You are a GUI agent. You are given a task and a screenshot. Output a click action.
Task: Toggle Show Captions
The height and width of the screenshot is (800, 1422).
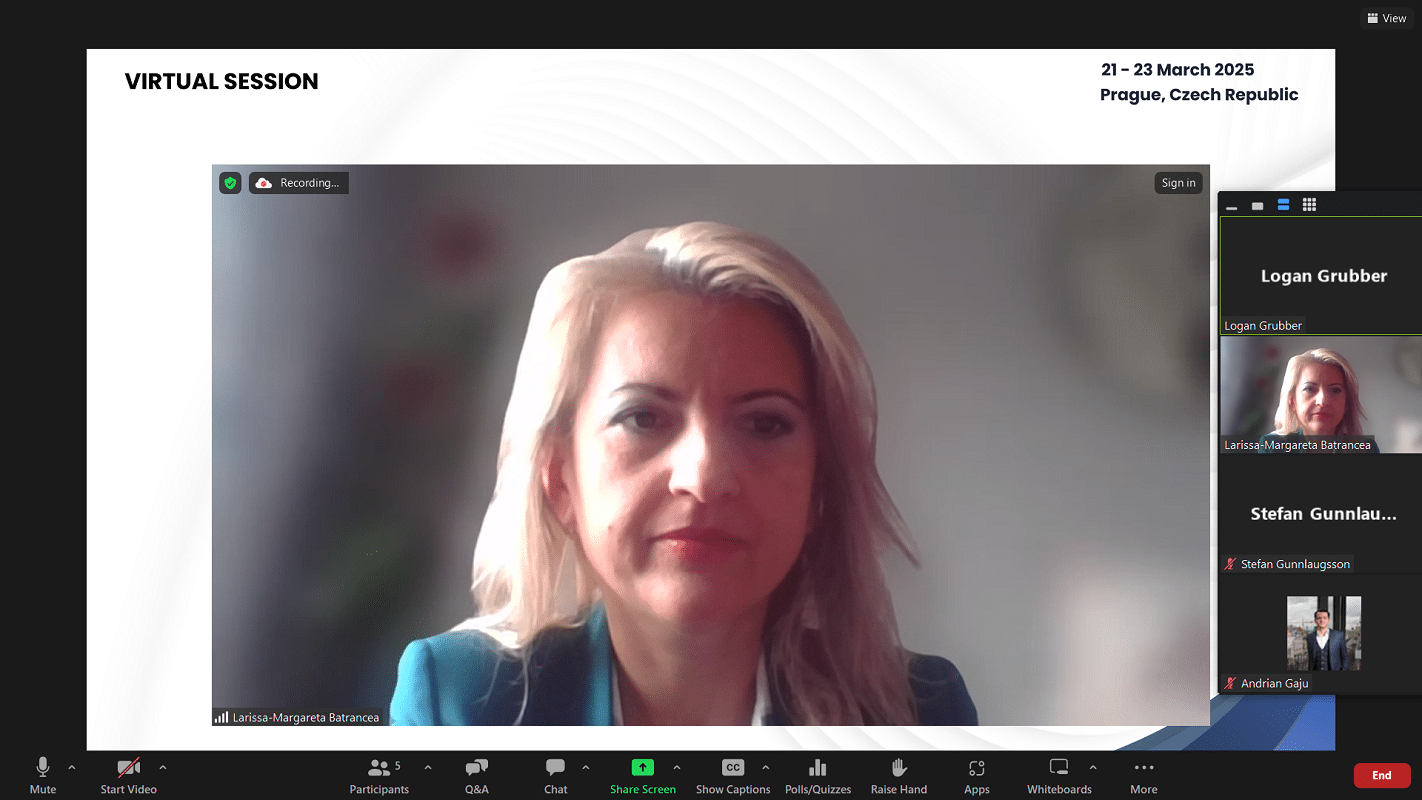tap(733, 775)
